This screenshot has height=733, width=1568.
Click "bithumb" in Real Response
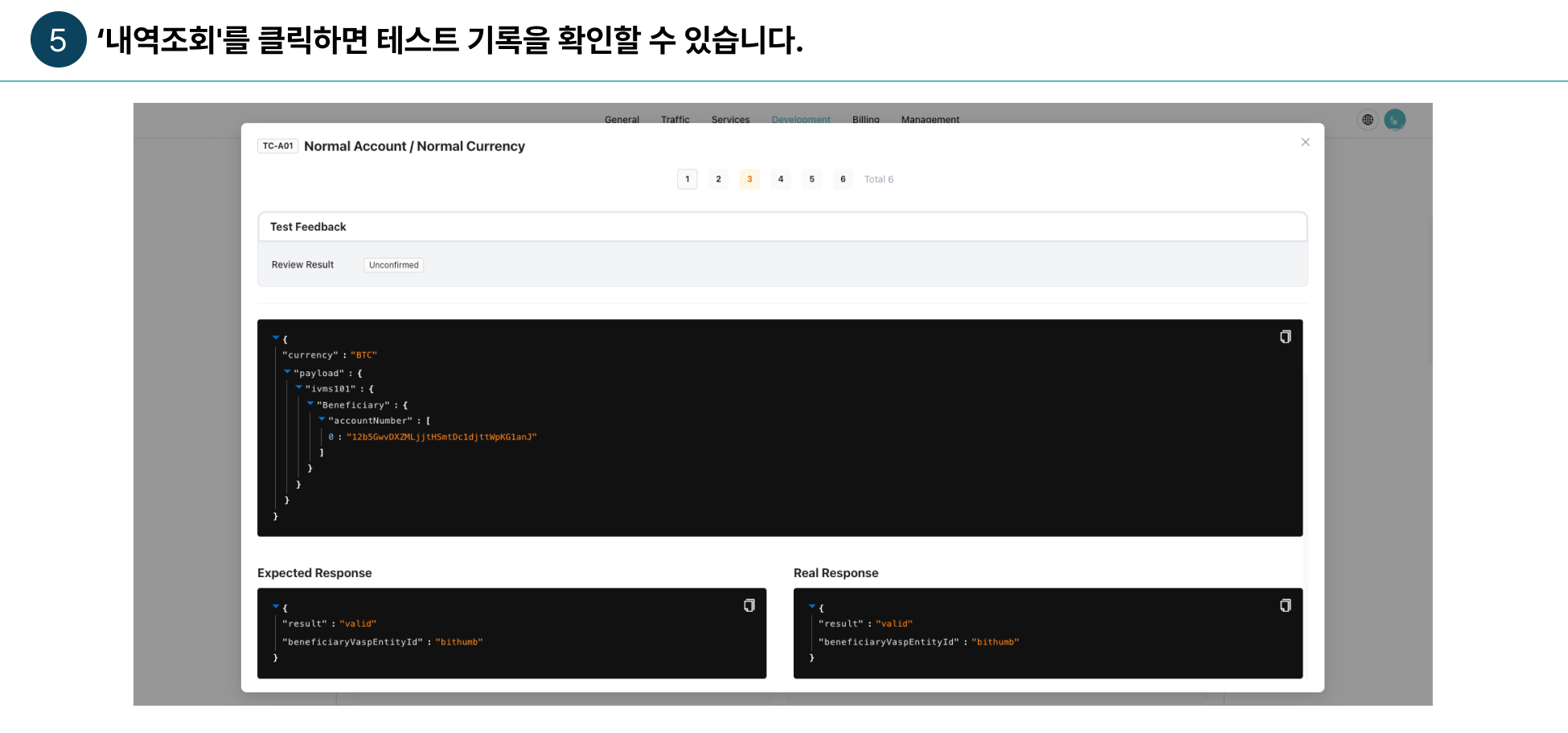click(995, 642)
